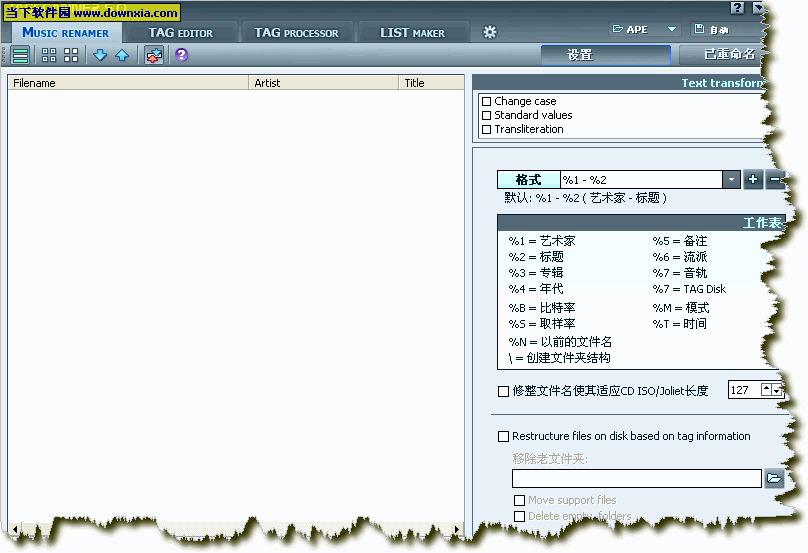Click folder browse icon beside old-folder field
Viewport: 808px width, 553px height.
[x=774, y=478]
